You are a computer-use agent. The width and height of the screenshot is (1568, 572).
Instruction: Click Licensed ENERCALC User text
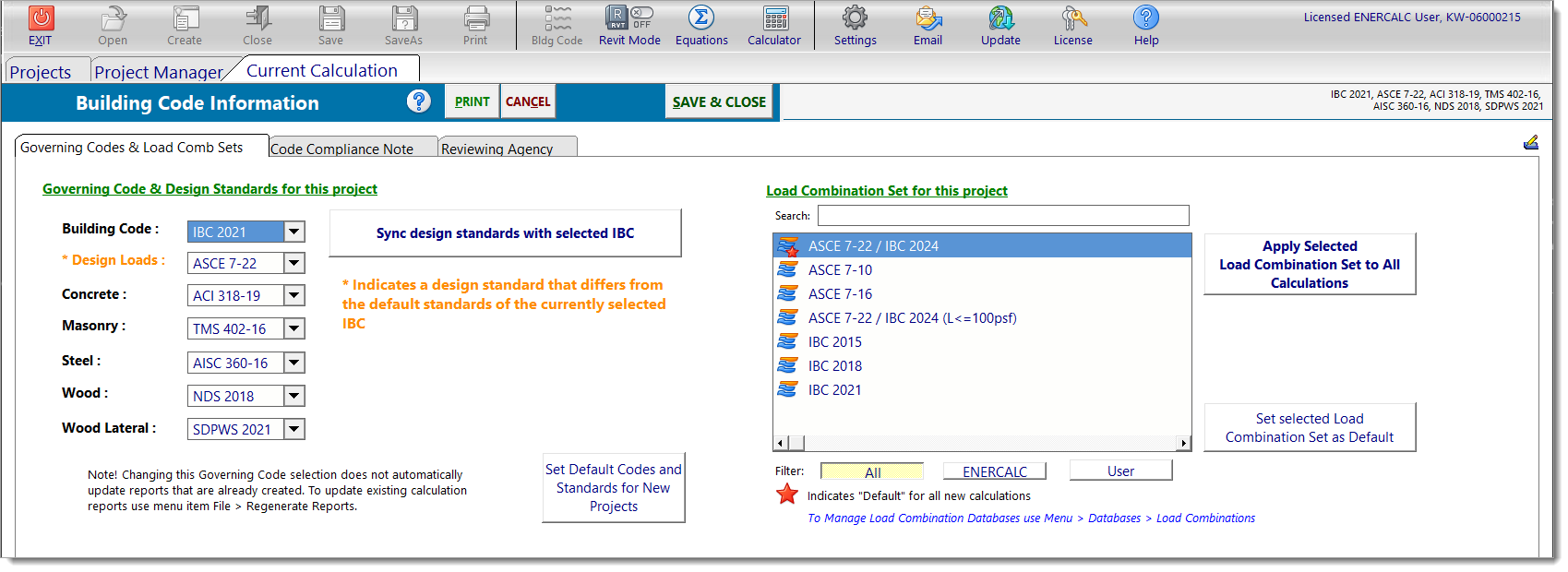tap(1412, 18)
